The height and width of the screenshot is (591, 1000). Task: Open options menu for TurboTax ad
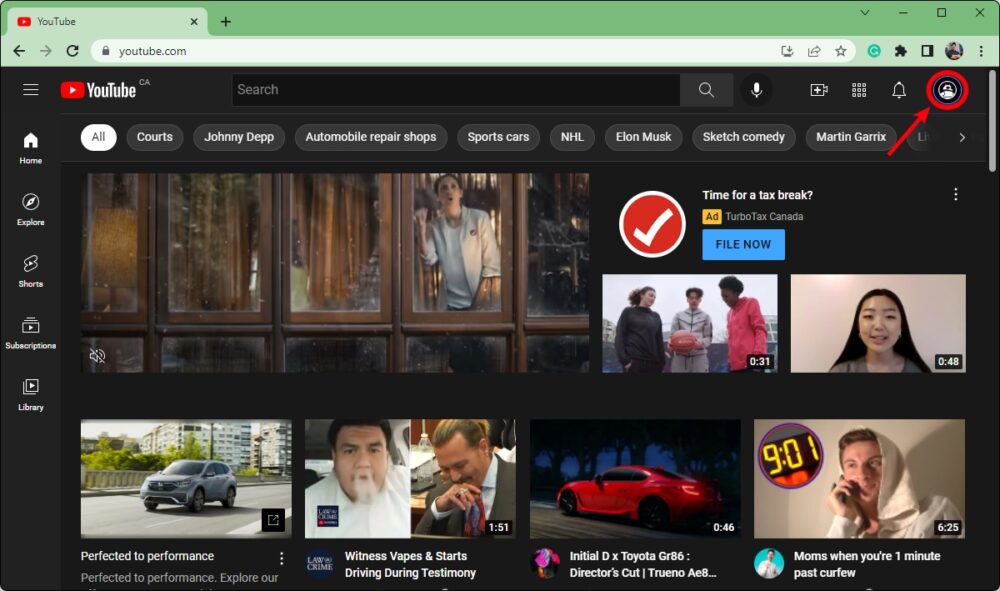pos(956,194)
